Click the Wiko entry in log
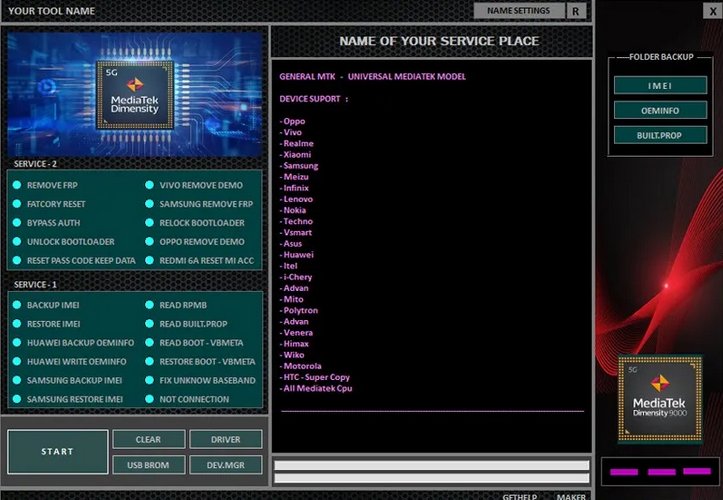The width and height of the screenshot is (723, 500). 292,355
